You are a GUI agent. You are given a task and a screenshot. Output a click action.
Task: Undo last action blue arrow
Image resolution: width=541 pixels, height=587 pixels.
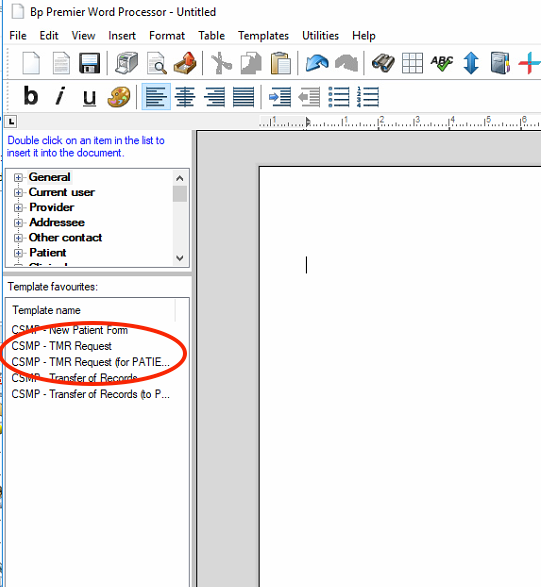tap(317, 63)
